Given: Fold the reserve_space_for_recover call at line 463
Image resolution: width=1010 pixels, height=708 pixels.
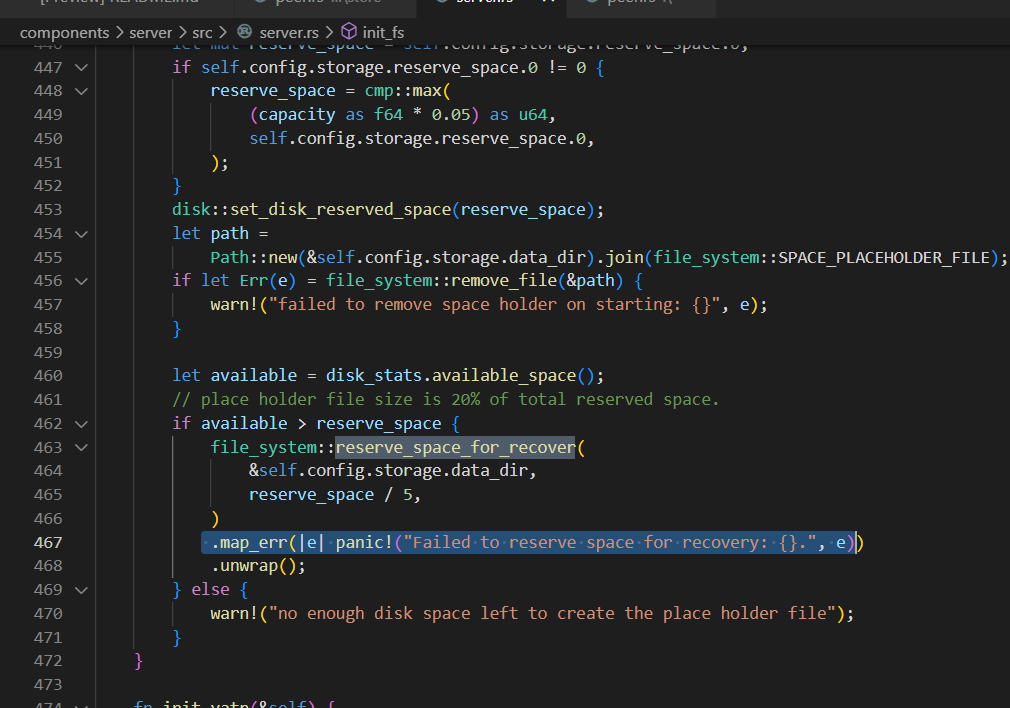Looking at the screenshot, I should (x=80, y=447).
